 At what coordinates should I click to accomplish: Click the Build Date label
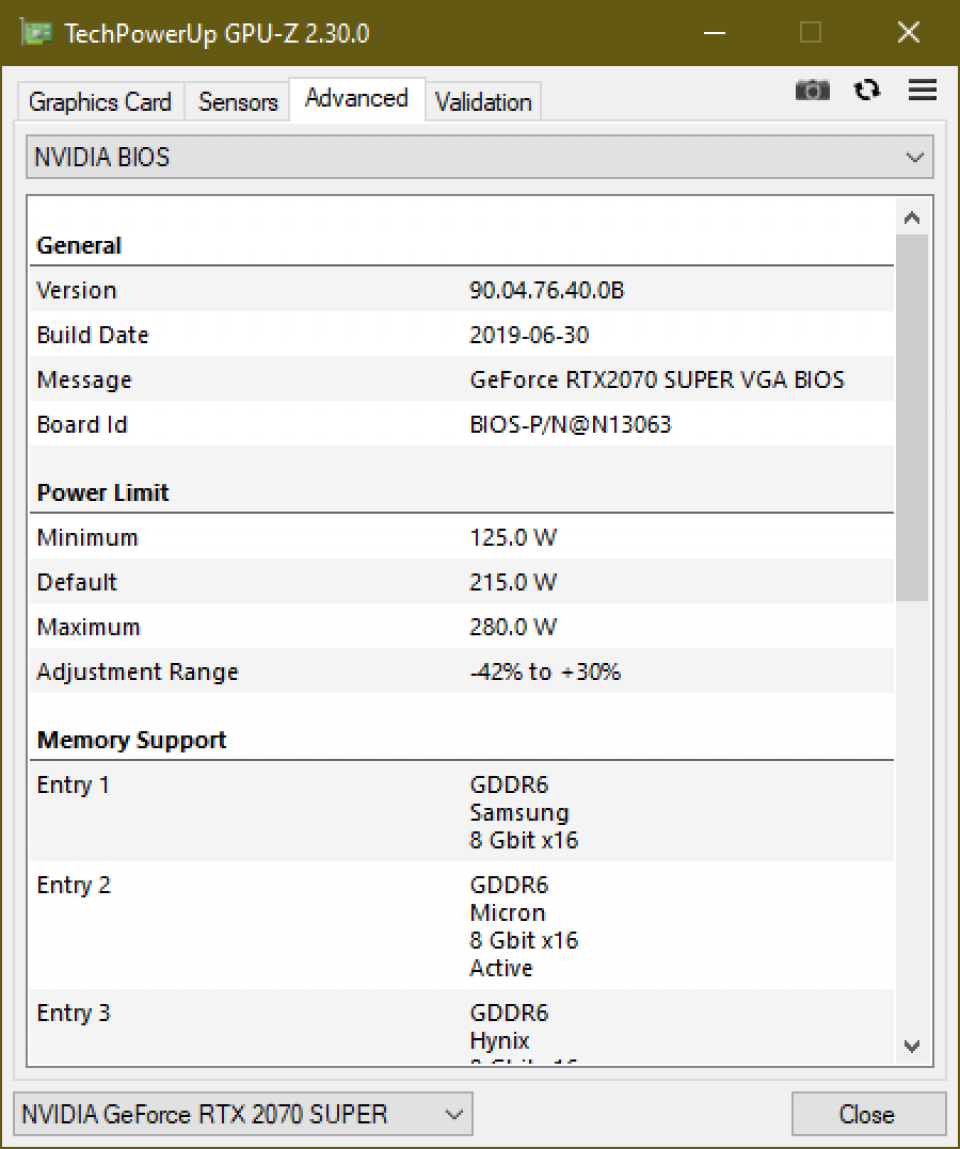pyautogui.click(x=92, y=335)
